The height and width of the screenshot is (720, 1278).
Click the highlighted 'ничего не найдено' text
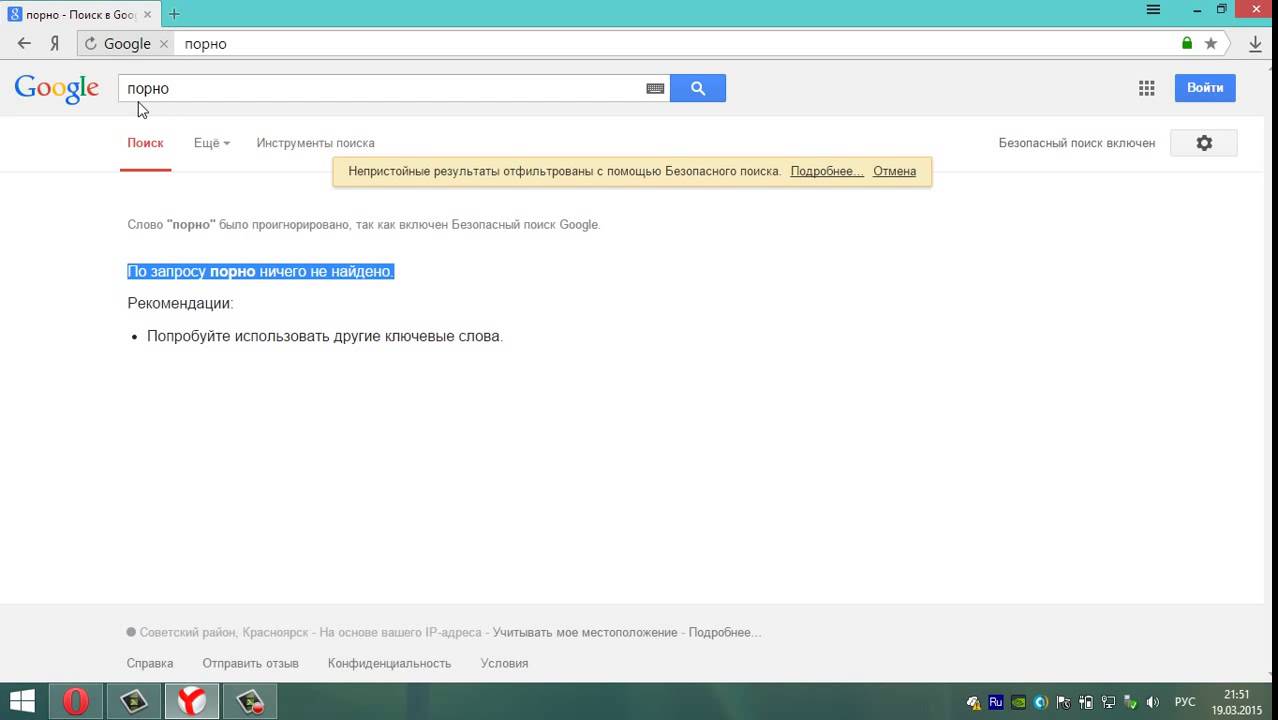327,271
